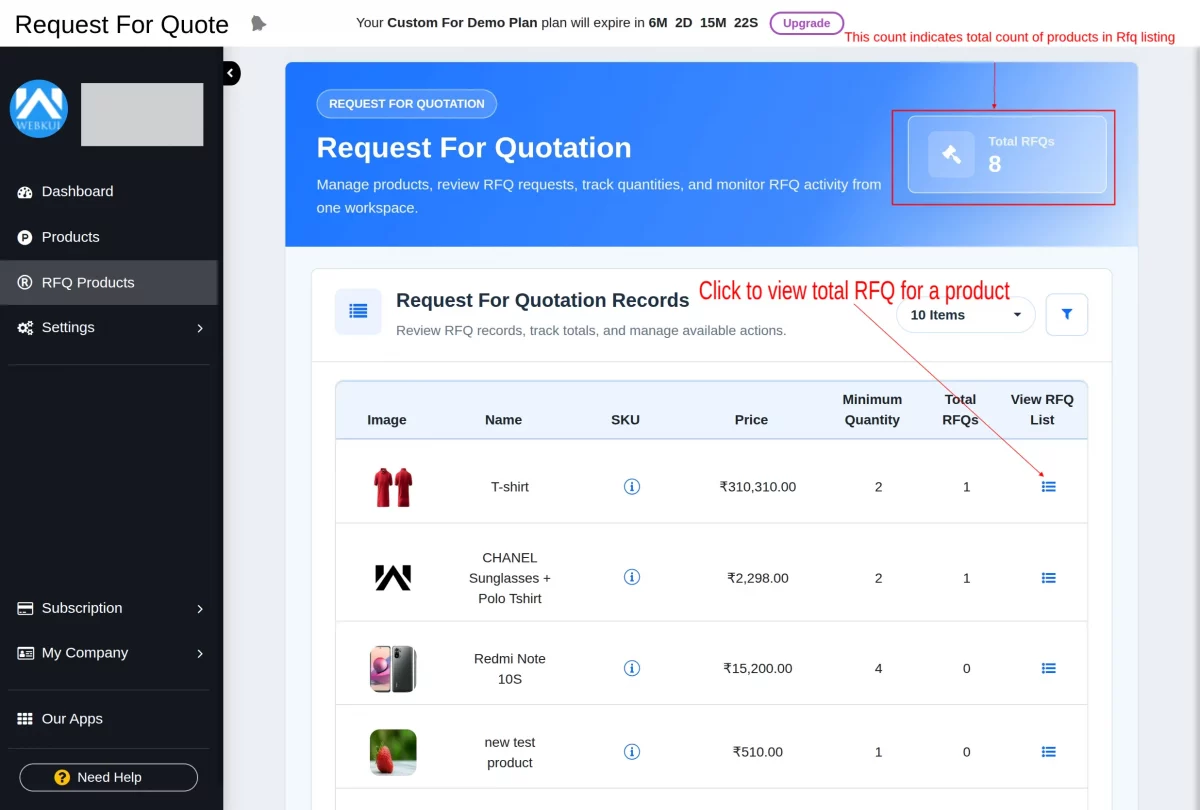Expand the Settings submenu chevron

[x=200, y=328]
